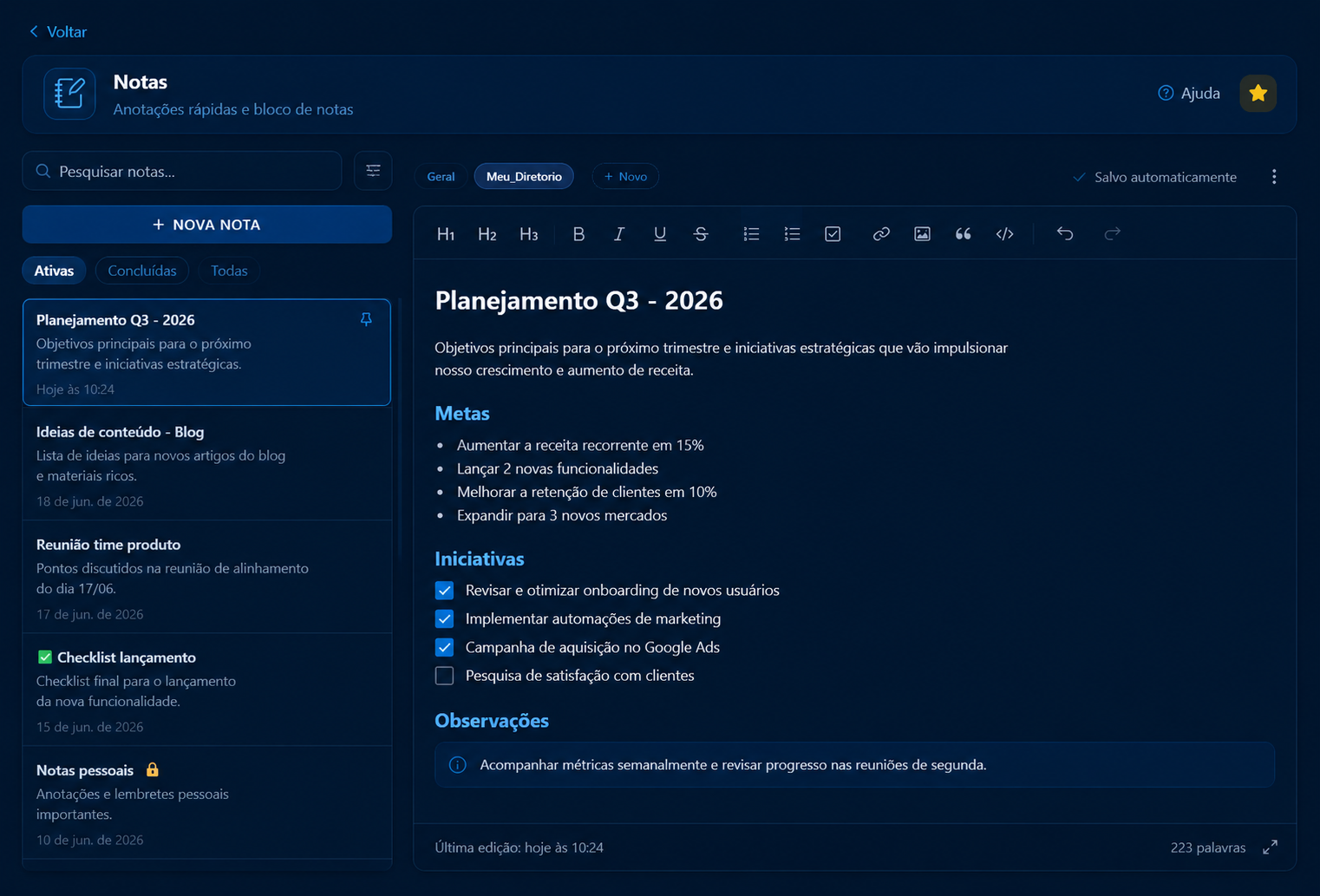1320x896 pixels.
Task: Toggle underline formatting
Action: 660,234
